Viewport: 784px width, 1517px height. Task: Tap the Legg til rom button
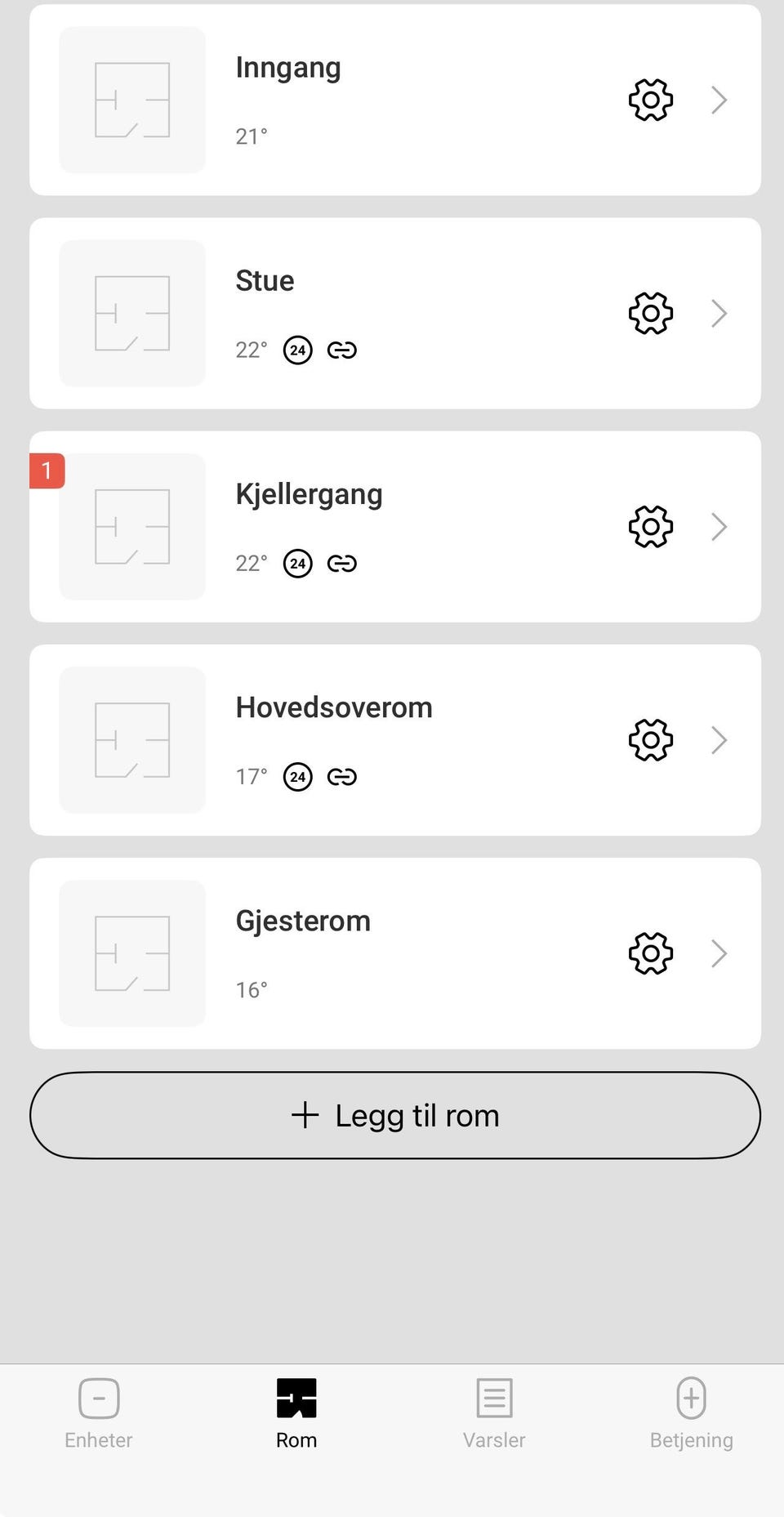(395, 1115)
